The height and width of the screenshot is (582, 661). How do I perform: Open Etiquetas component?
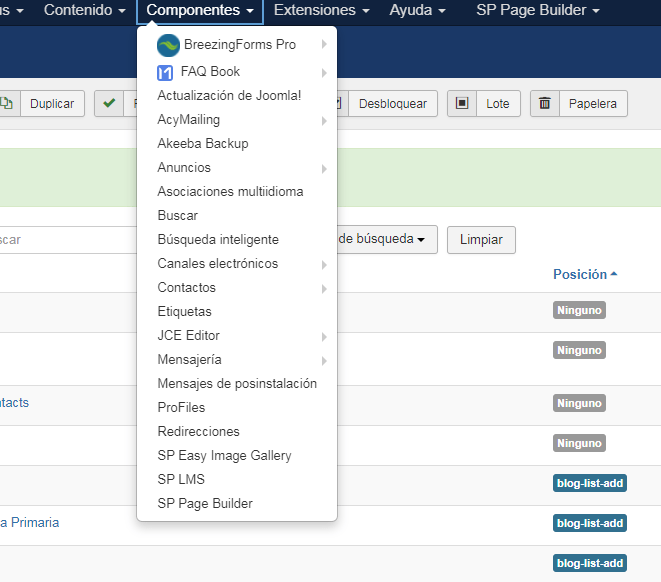[x=184, y=312]
